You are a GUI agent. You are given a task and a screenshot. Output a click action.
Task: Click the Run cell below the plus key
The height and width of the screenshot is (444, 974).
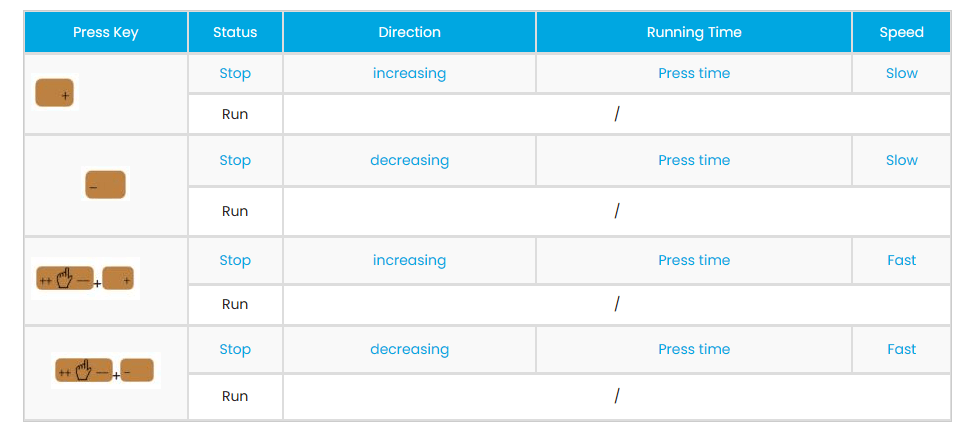[x=235, y=114]
